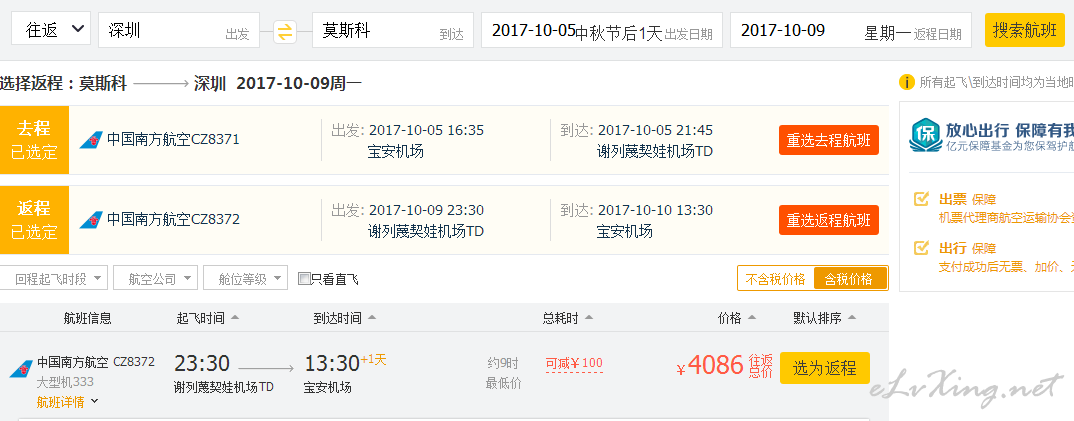Open the 回程起飞时段 filter dropdown
1074x421 pixels.
(53, 279)
